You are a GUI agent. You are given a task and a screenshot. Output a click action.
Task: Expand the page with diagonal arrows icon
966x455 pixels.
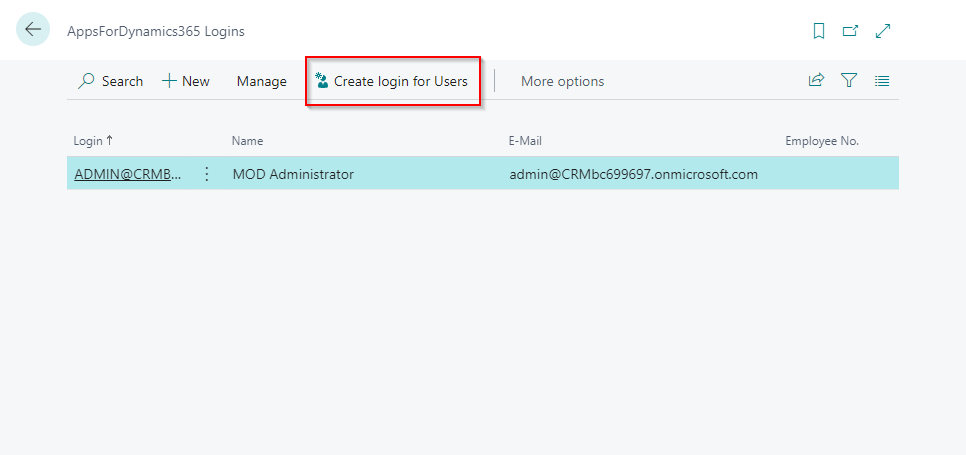pos(883,31)
